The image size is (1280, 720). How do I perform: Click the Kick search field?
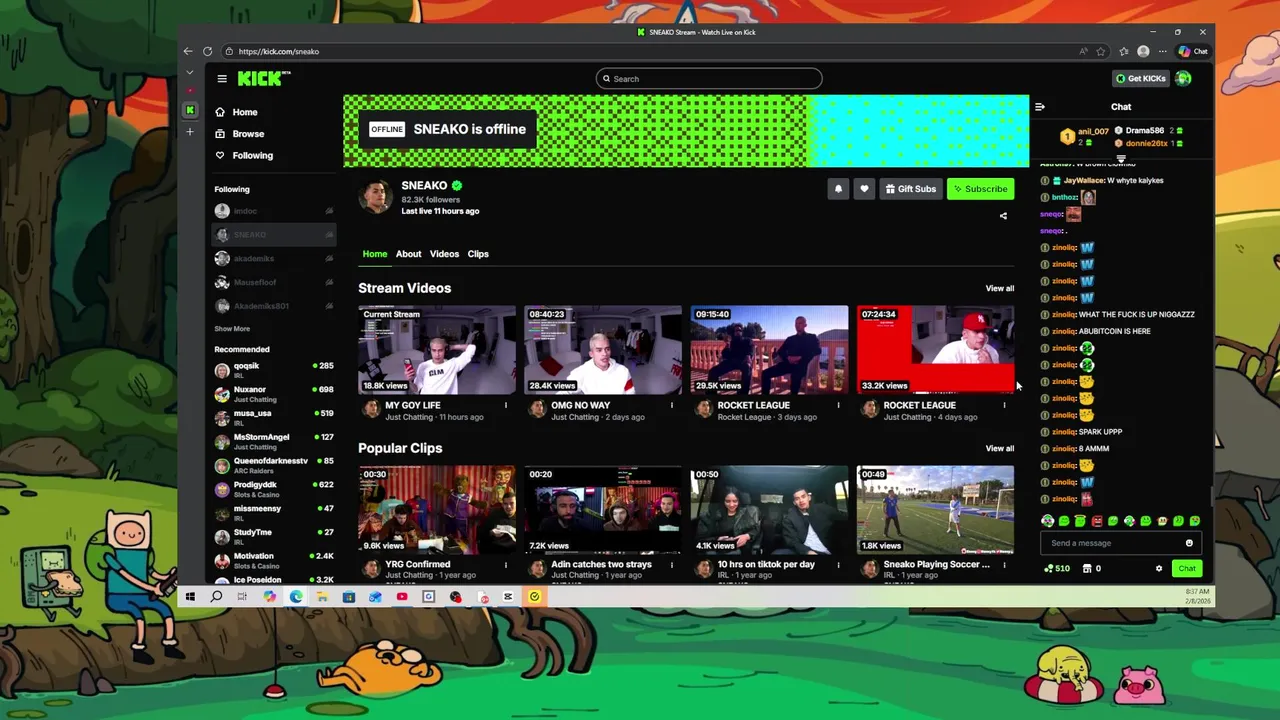709,79
